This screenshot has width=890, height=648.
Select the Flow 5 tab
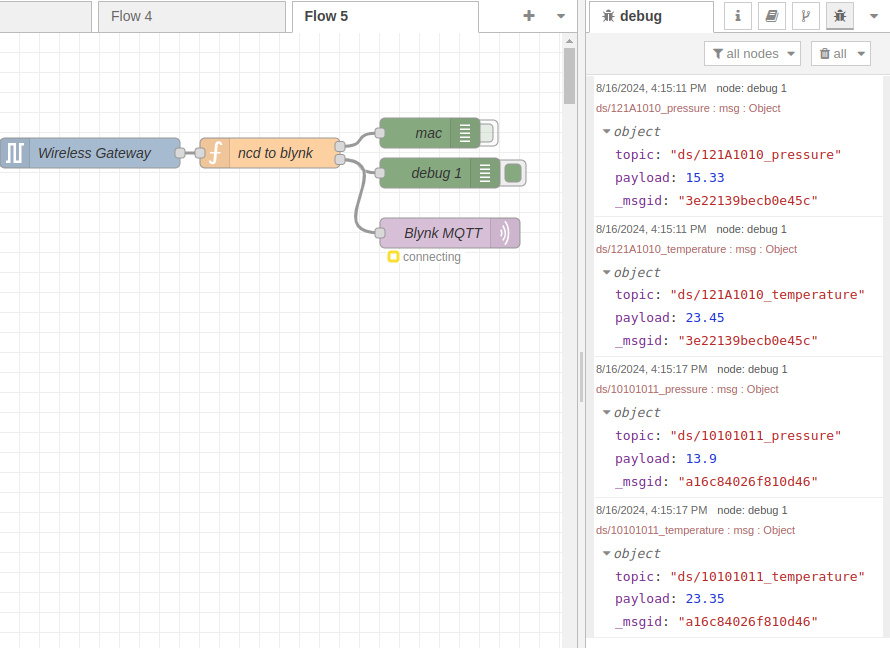click(326, 16)
